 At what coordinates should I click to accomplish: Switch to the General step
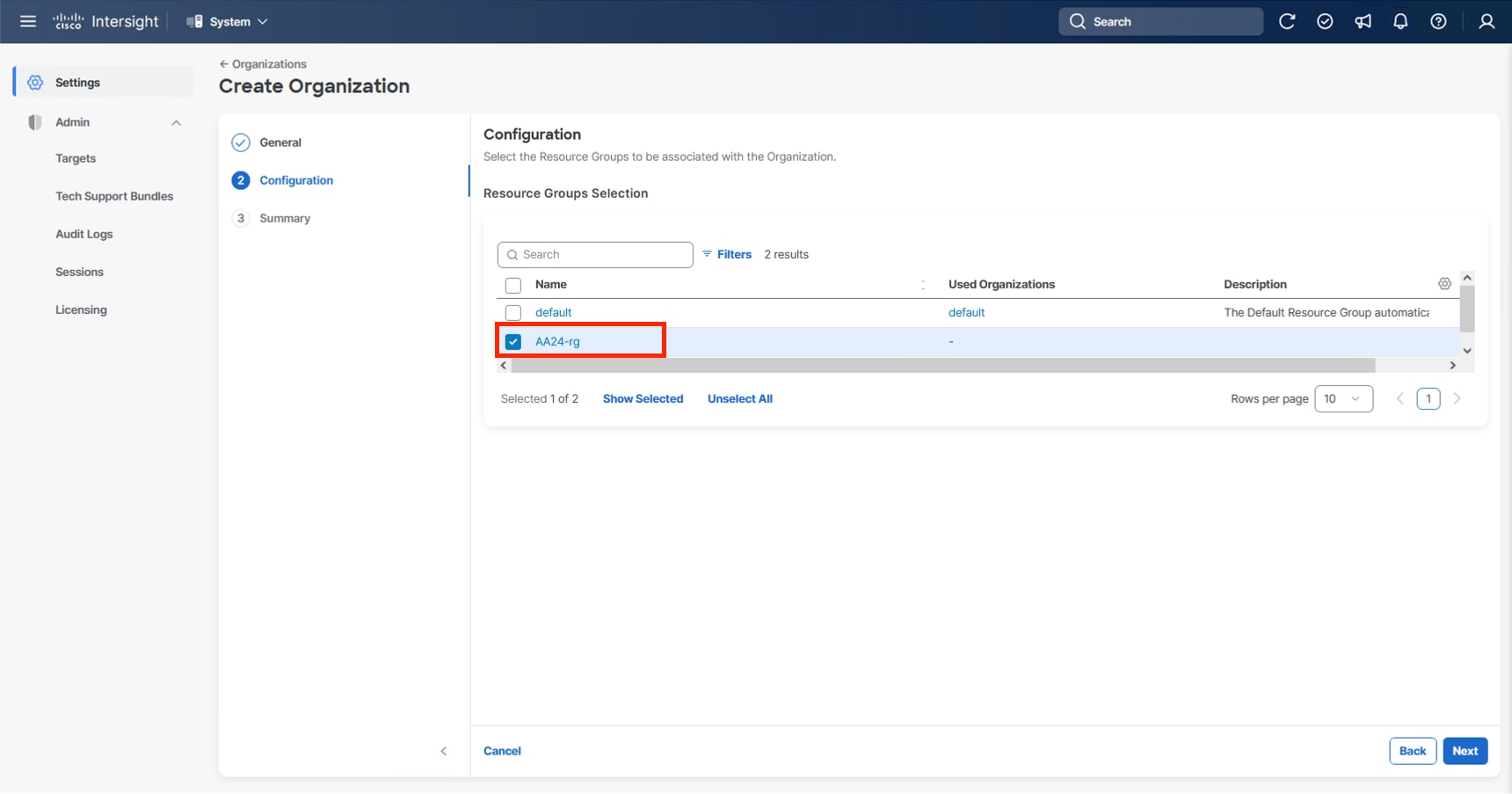280,142
